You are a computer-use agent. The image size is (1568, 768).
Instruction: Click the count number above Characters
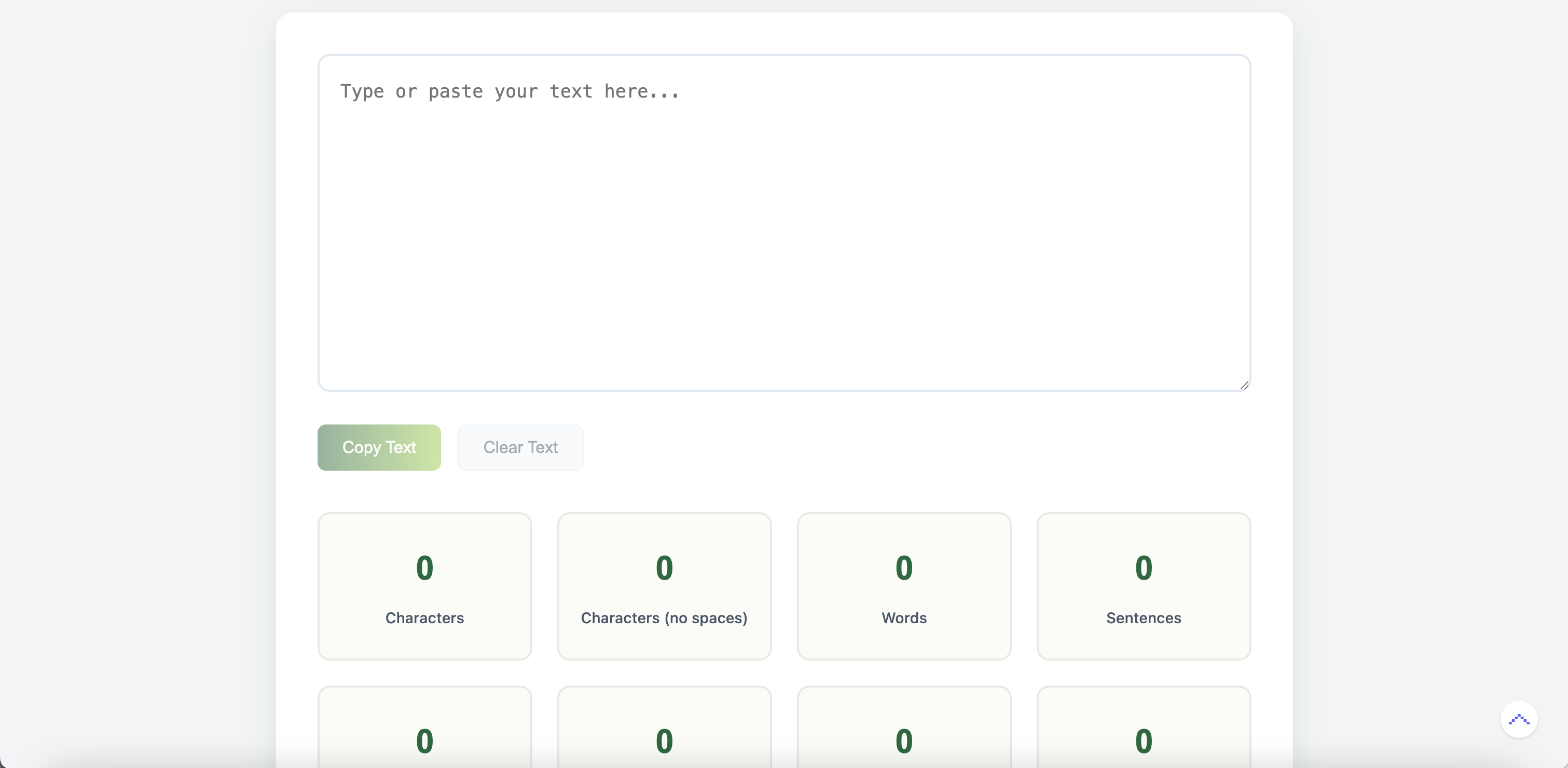[424, 568]
